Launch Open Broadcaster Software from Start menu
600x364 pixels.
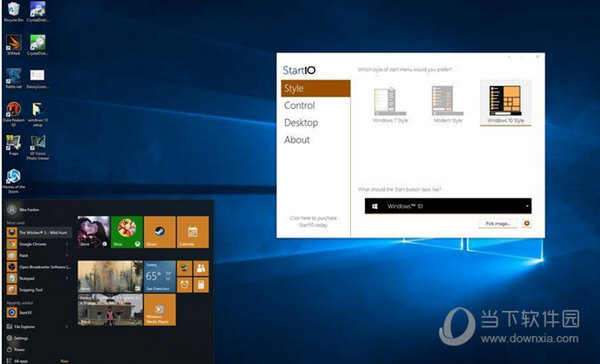click(39, 267)
